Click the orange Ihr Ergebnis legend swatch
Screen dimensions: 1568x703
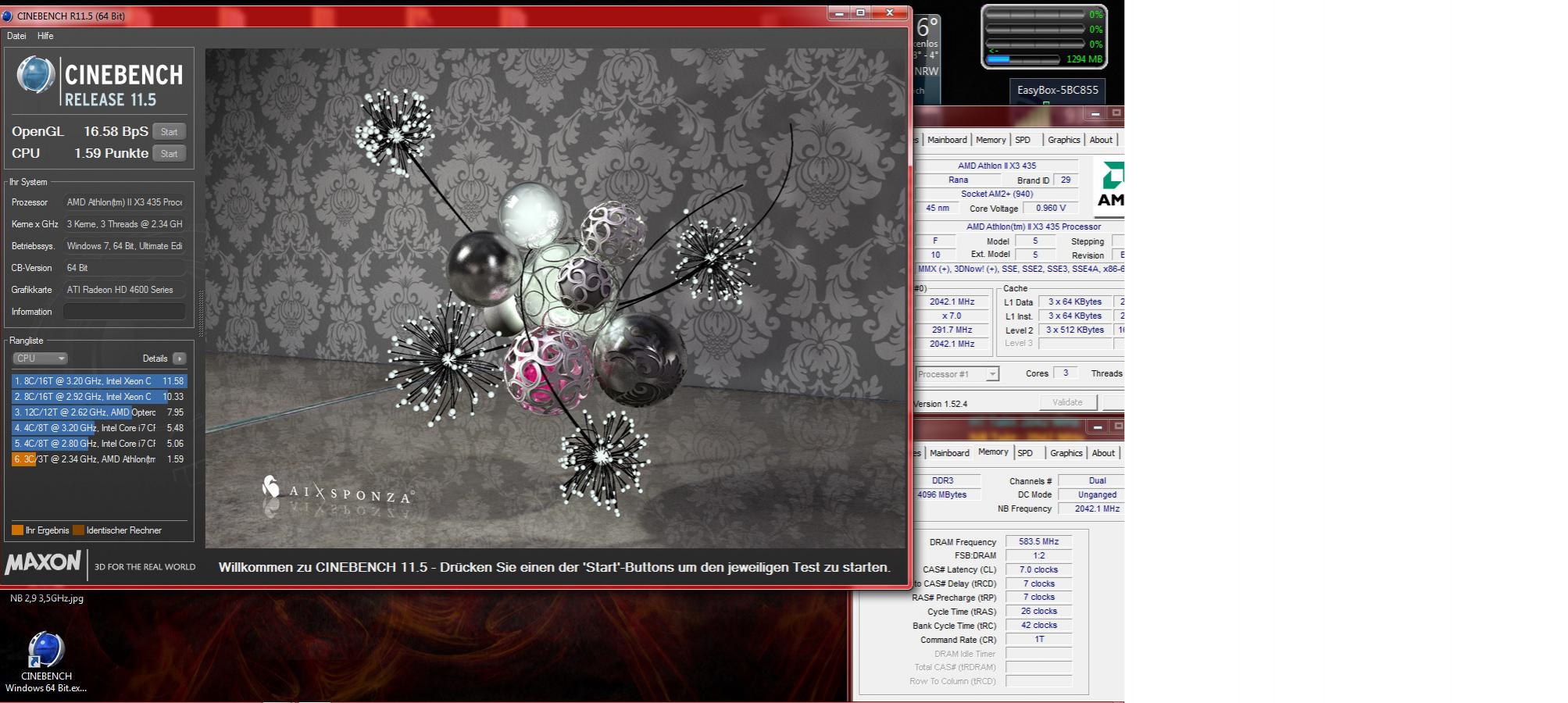(x=17, y=530)
